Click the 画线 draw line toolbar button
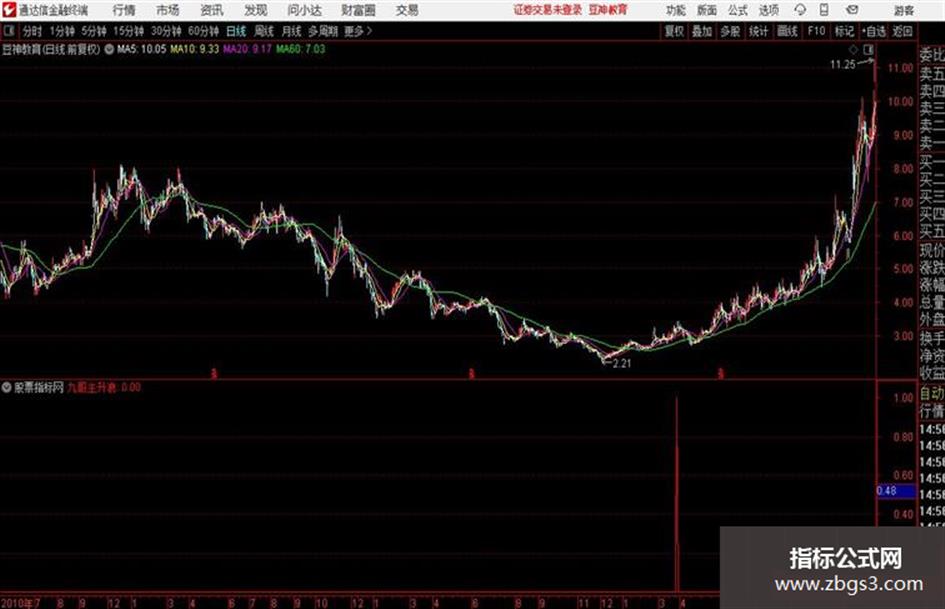Viewport: 945px width, 609px height. click(x=787, y=31)
